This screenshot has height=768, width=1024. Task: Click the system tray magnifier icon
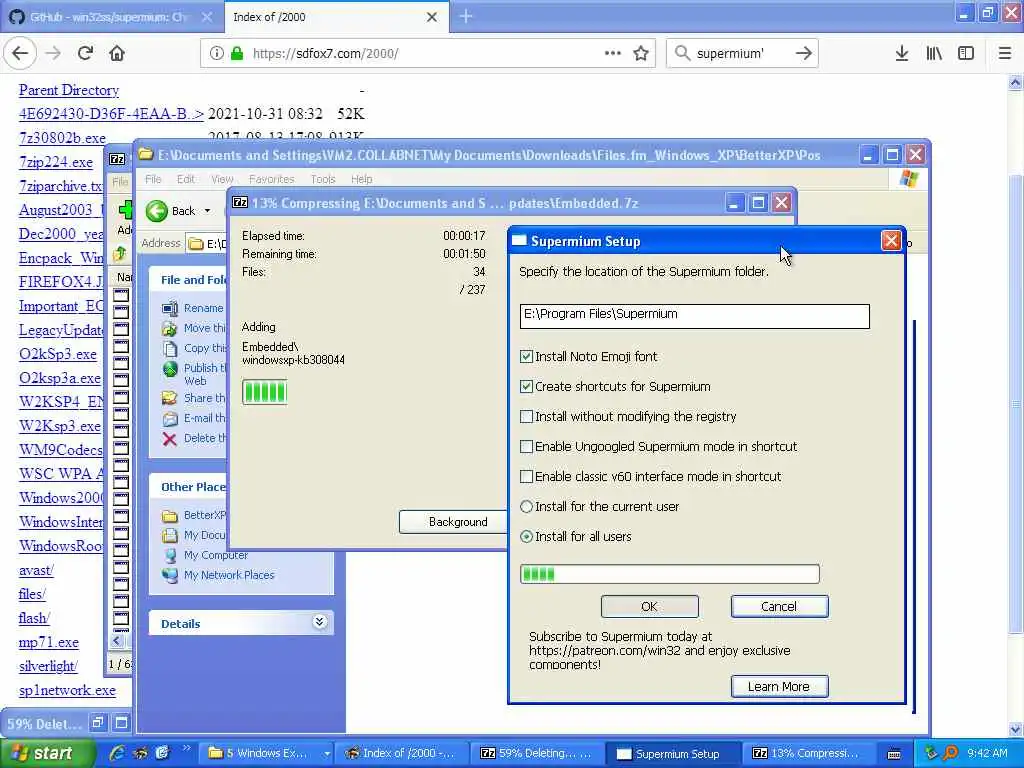(951, 753)
